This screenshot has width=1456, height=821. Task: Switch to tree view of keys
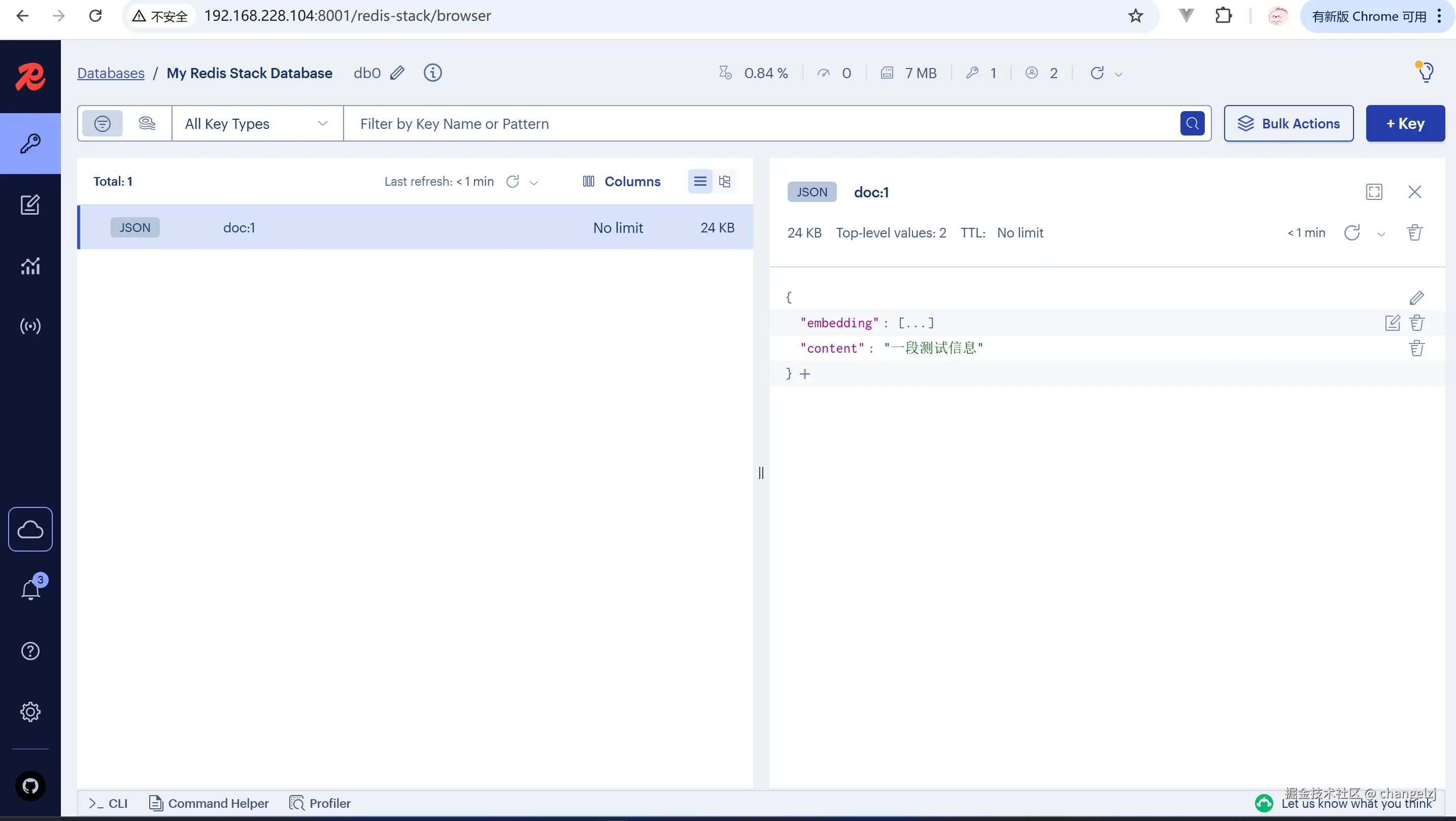point(725,181)
